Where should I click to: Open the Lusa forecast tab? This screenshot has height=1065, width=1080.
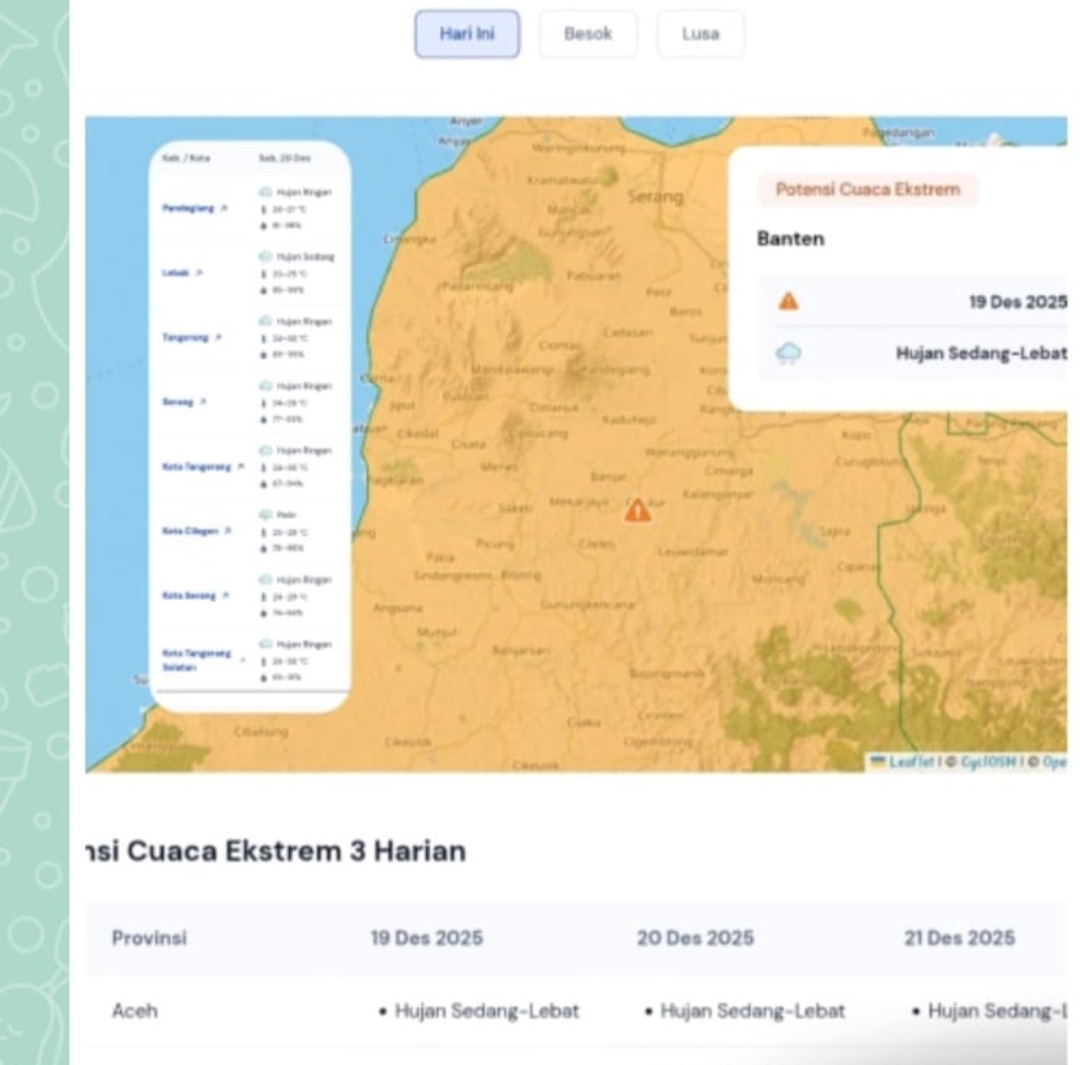coord(700,34)
